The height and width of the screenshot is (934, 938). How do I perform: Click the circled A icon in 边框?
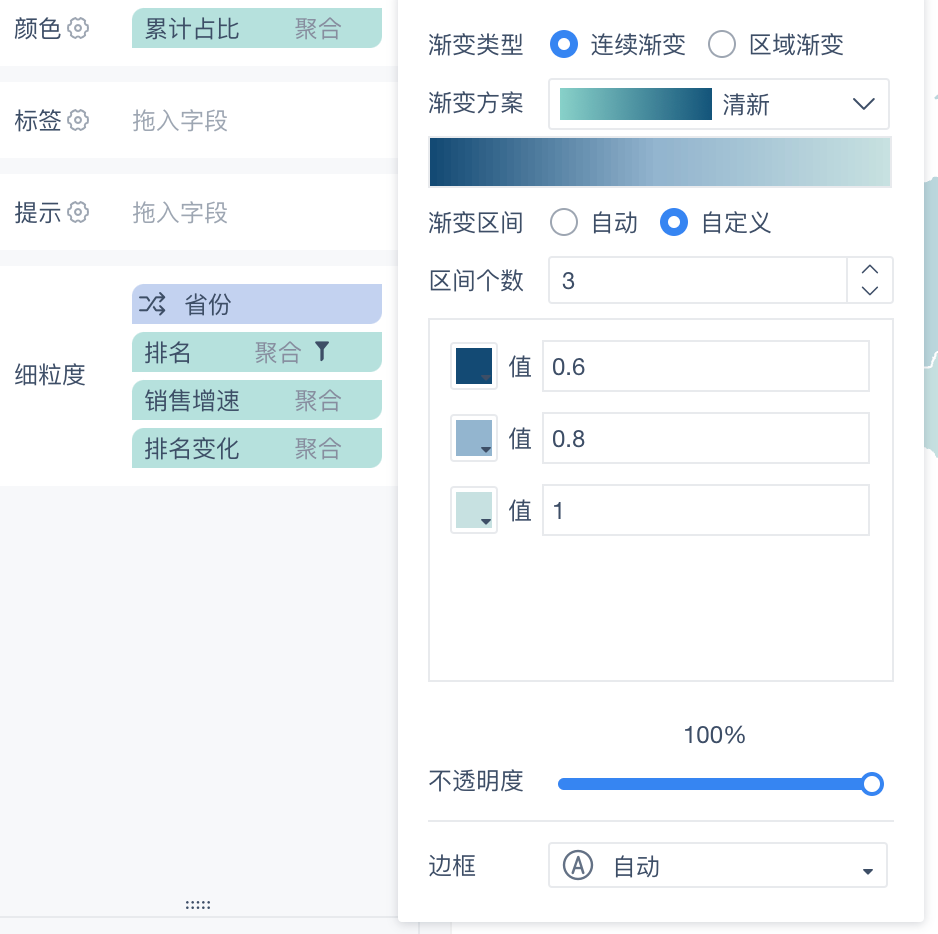point(578,865)
